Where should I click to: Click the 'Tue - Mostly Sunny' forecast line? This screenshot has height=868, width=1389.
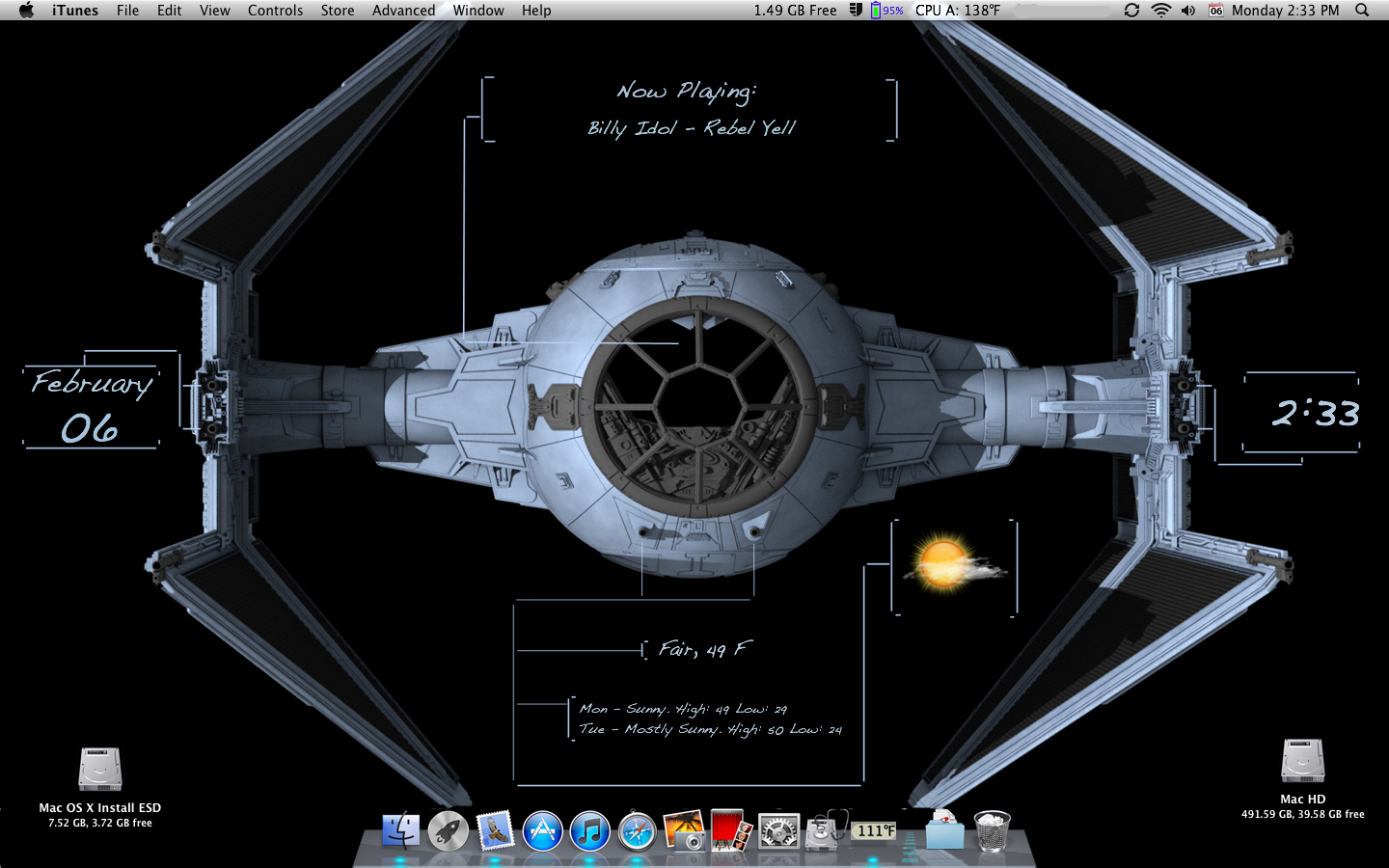pyautogui.click(x=710, y=729)
